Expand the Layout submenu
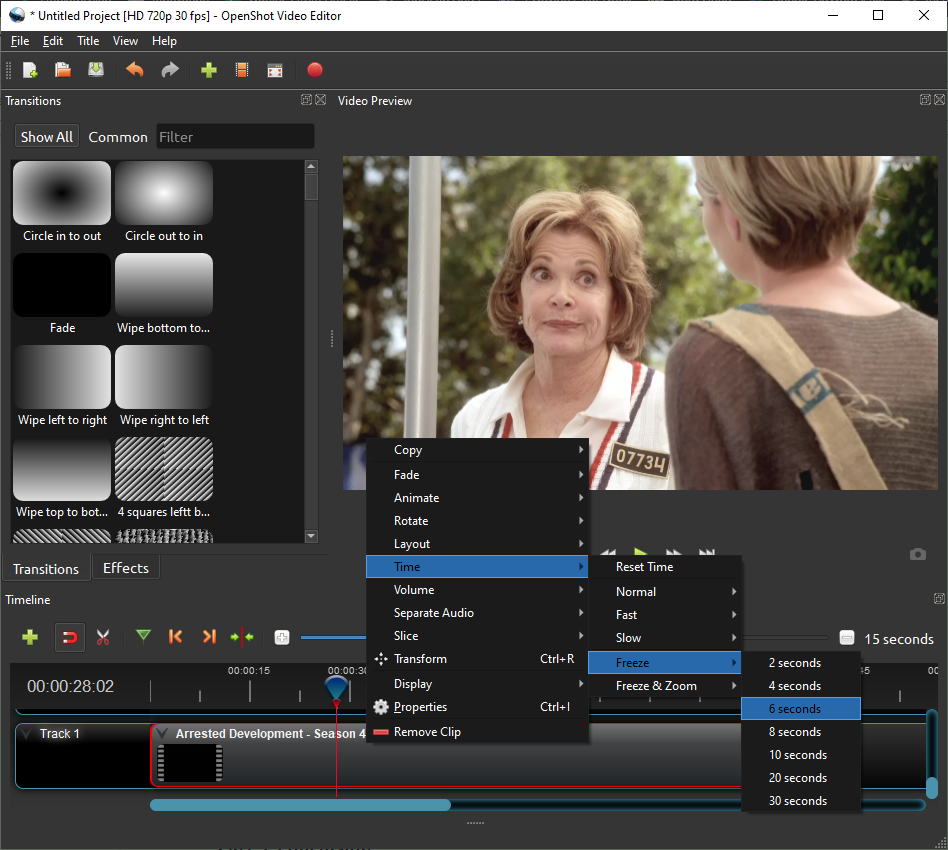This screenshot has height=850, width=948. (x=477, y=543)
